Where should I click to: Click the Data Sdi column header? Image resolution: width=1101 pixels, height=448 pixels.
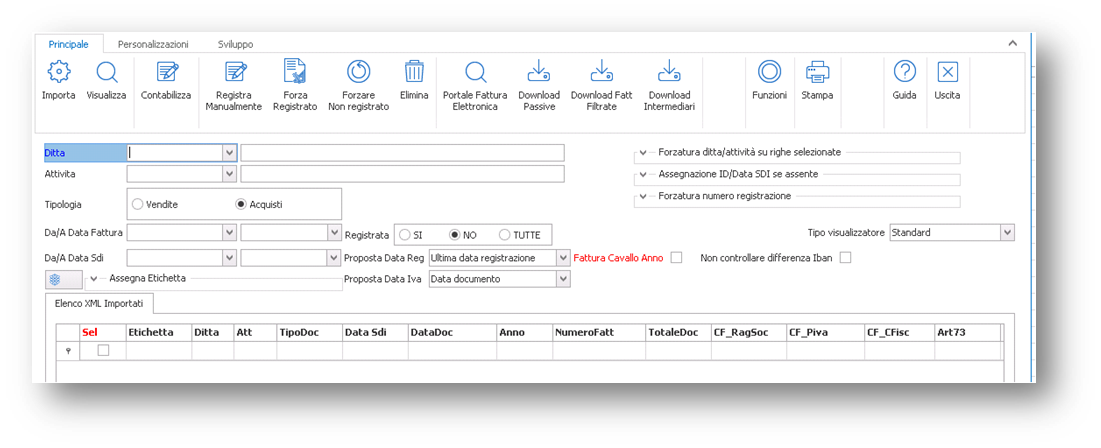coord(376,332)
